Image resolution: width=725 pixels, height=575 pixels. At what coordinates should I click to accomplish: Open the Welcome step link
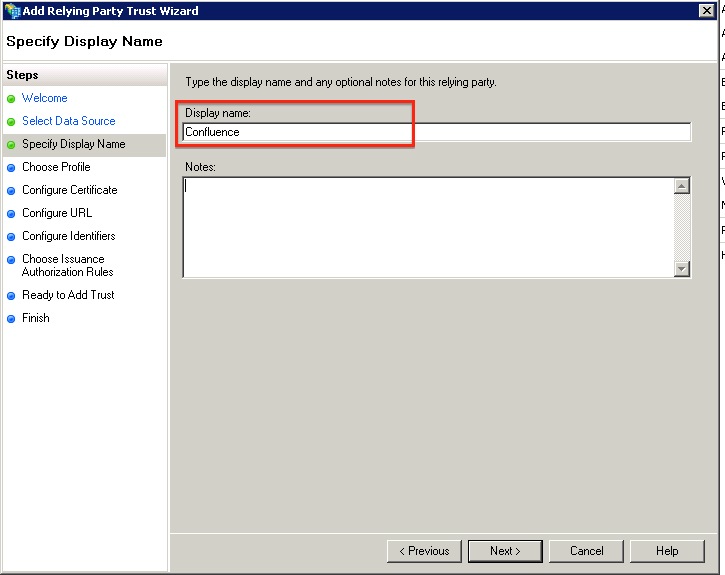45,98
